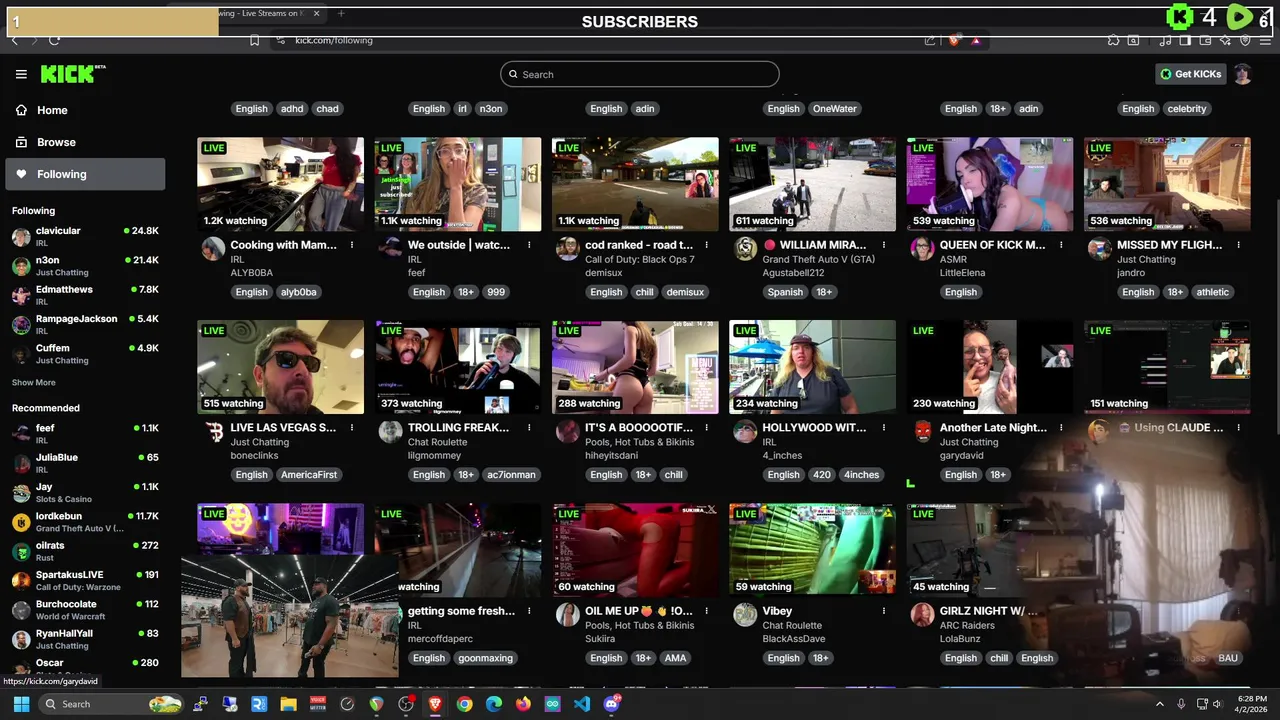
Task: Open jandro channel avatar
Action: click(x=1099, y=249)
